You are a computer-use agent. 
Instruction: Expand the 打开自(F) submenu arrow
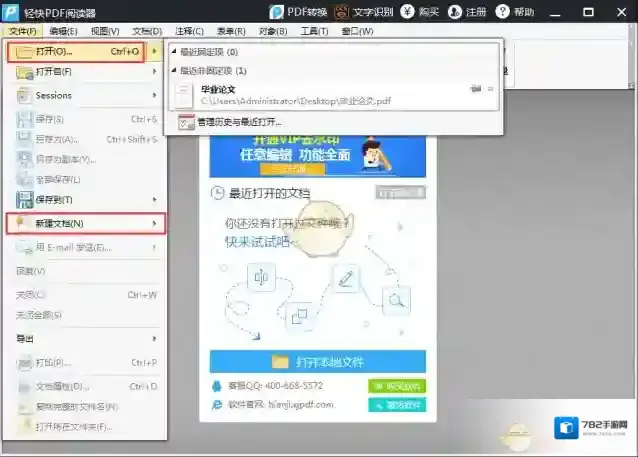(x=154, y=71)
